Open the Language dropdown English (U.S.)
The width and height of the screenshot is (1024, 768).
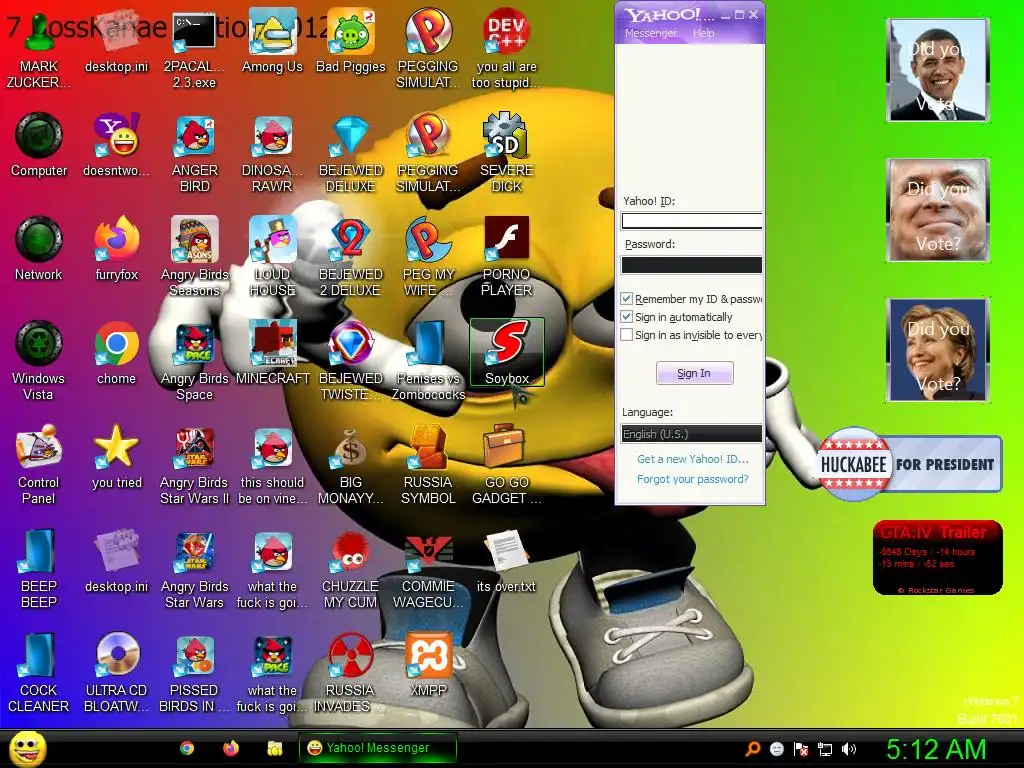tap(691, 434)
